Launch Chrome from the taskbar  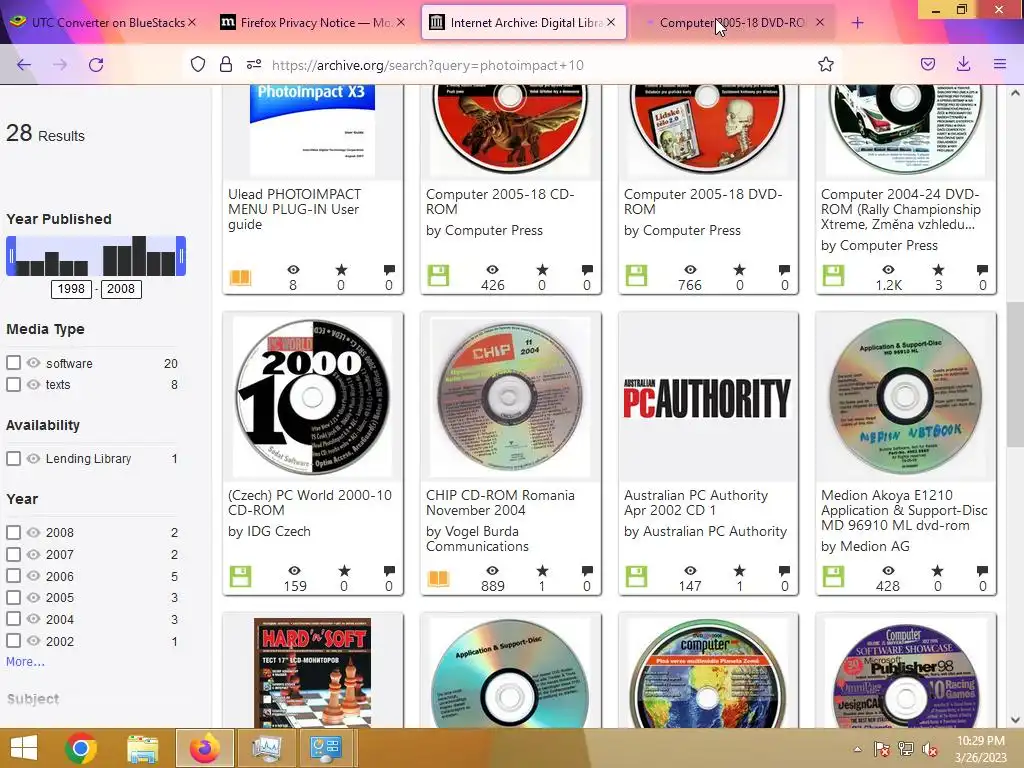click(81, 748)
